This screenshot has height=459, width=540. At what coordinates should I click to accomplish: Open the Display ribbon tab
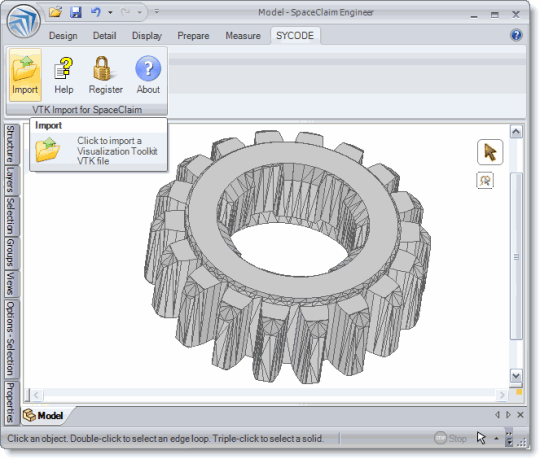click(x=147, y=36)
